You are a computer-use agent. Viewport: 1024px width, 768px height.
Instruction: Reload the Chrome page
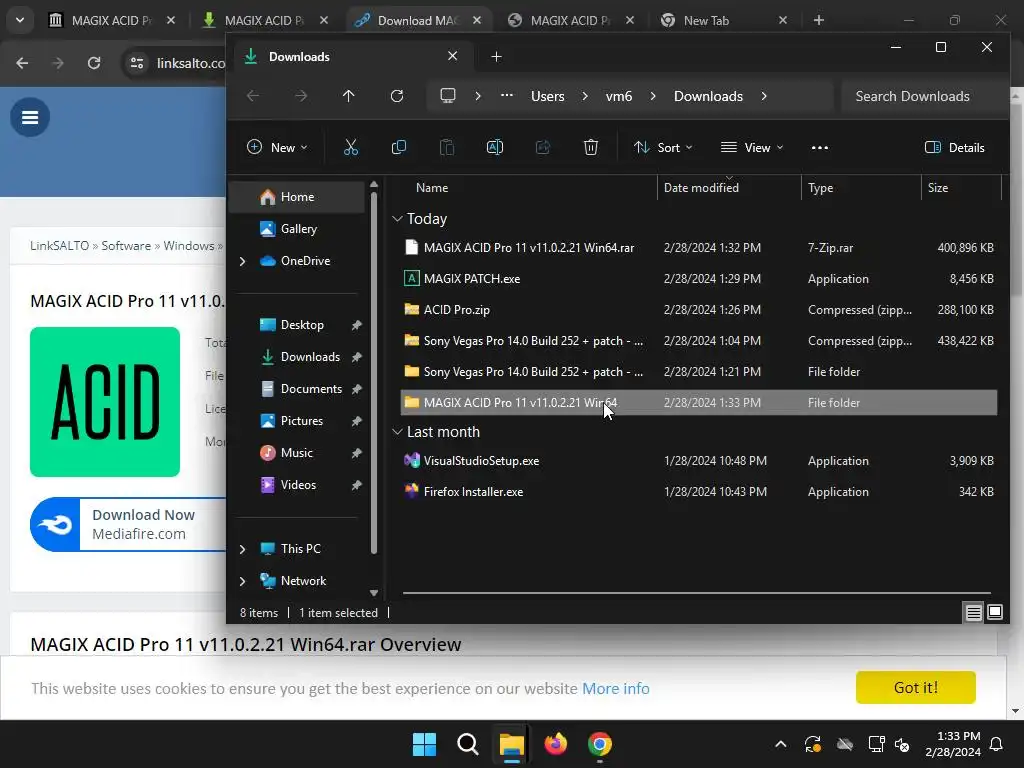[94, 63]
